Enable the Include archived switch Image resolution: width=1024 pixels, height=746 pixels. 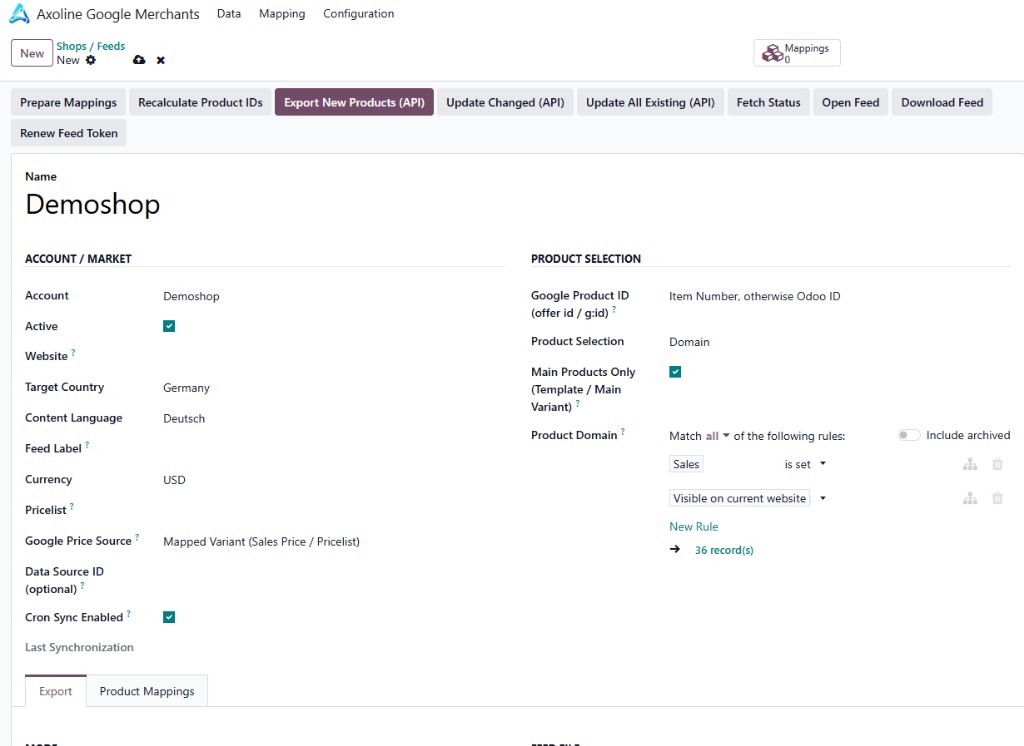[908, 435]
